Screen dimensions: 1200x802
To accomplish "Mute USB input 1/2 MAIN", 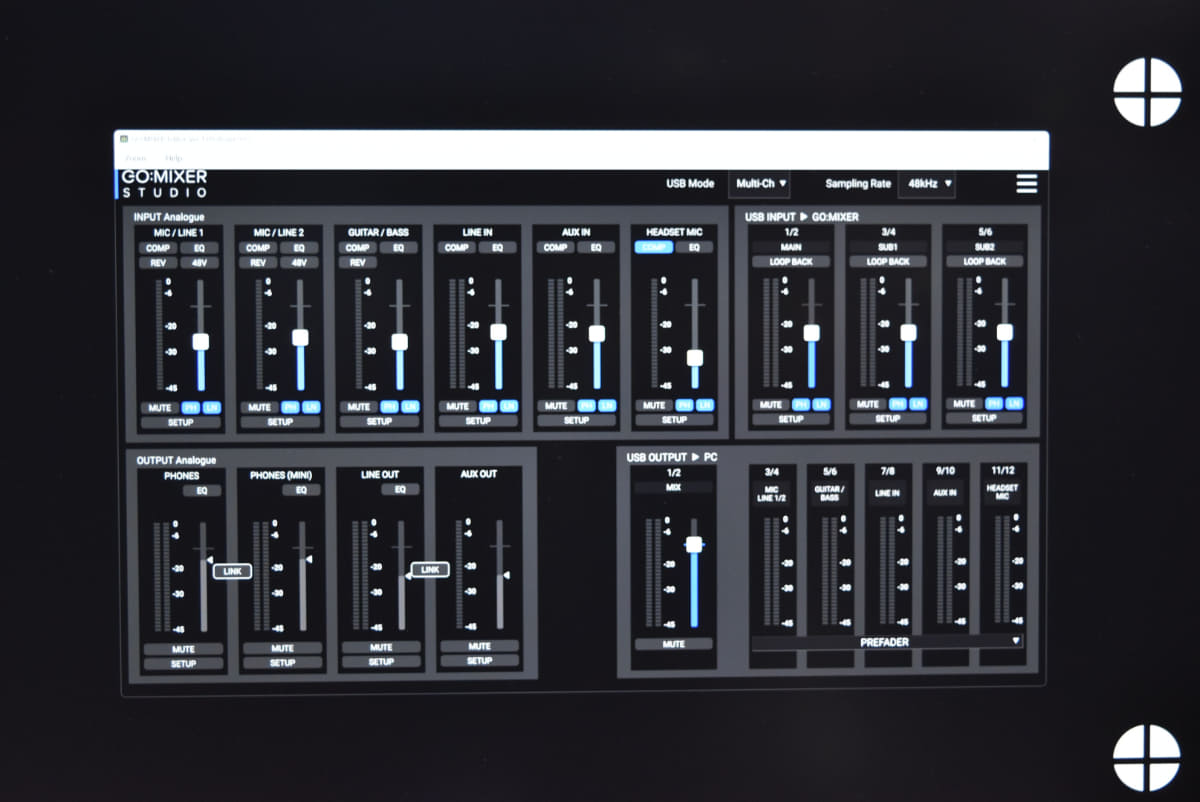I will pyautogui.click(x=771, y=405).
